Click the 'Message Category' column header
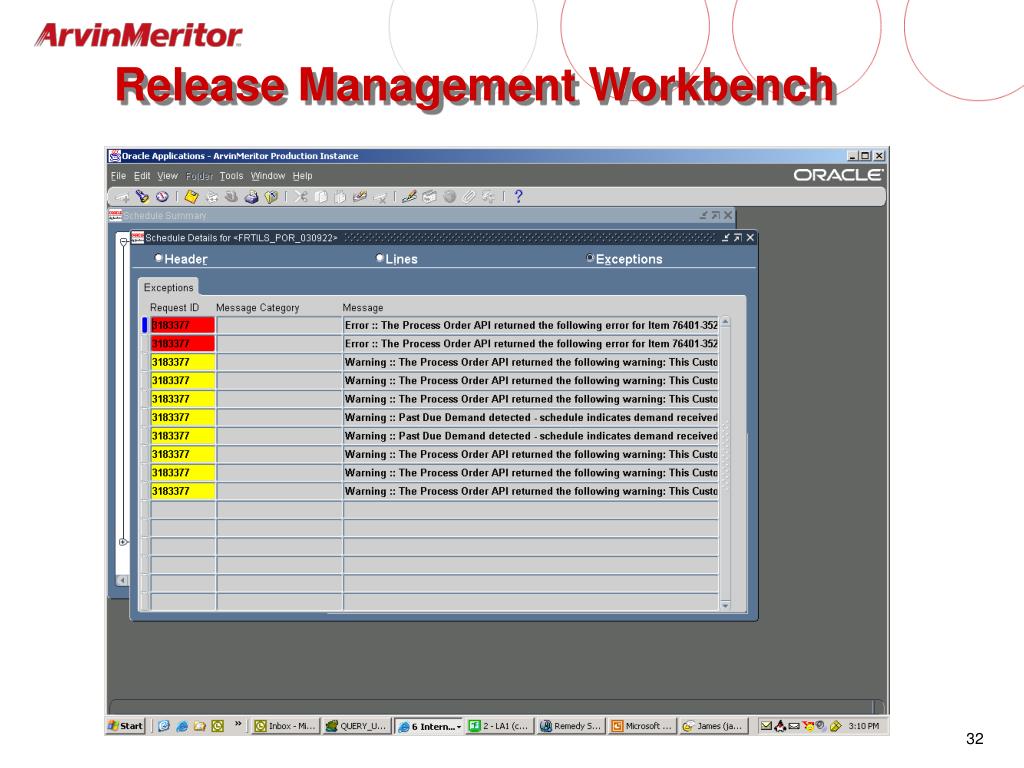Image resolution: width=1024 pixels, height=768 pixels. (x=257, y=308)
